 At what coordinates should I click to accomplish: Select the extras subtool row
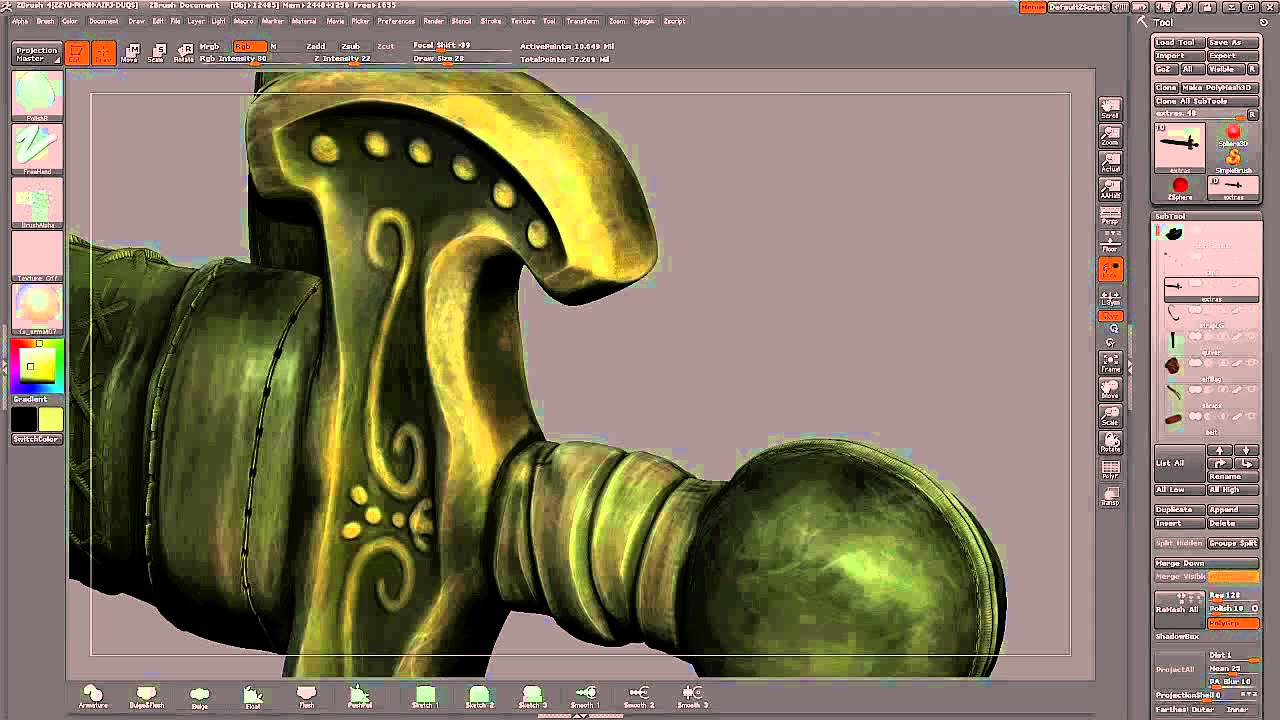pyautogui.click(x=1211, y=290)
